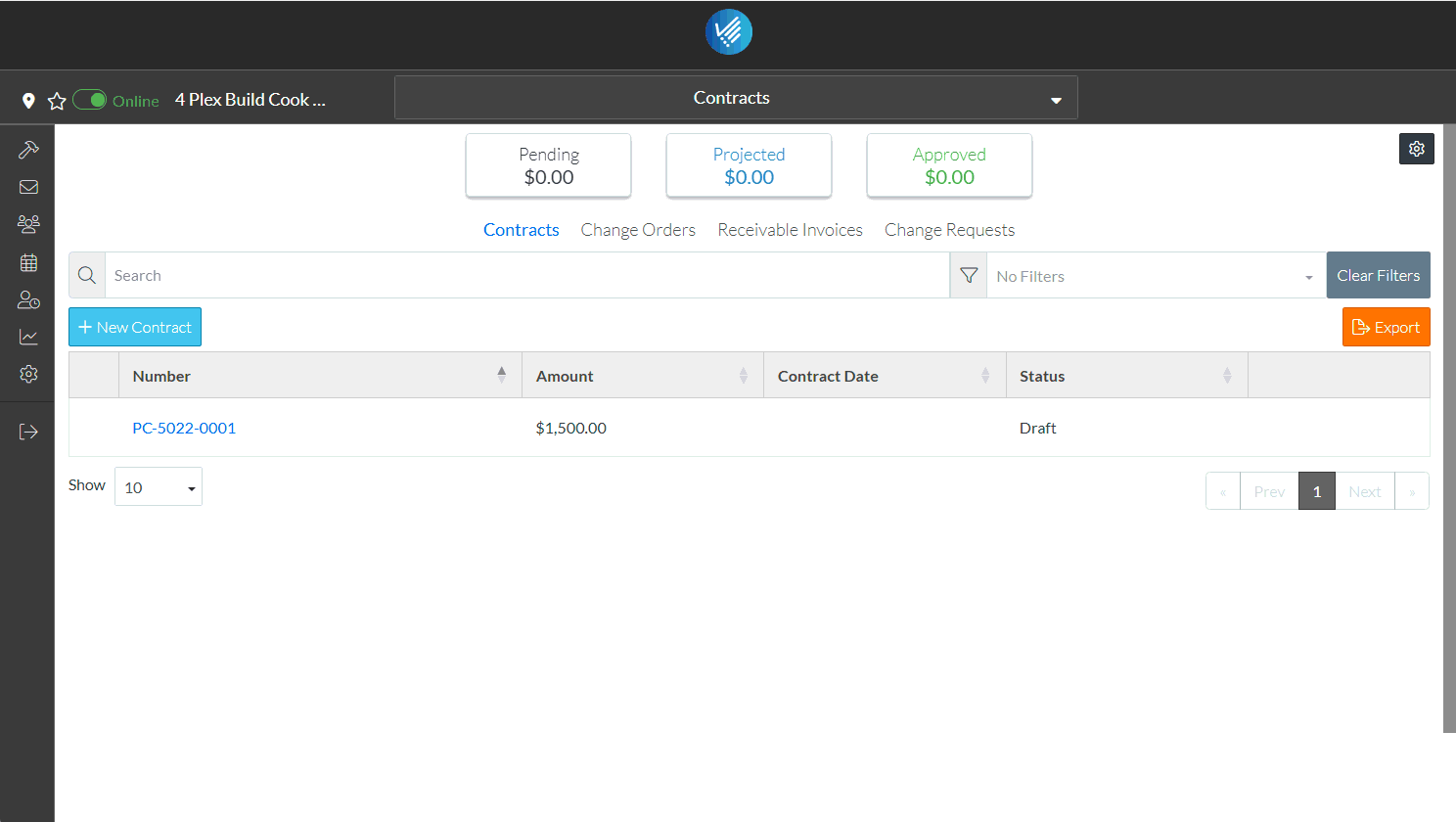Image resolution: width=1456 pixels, height=822 pixels.
Task: Click the Prev pagination button
Action: tap(1269, 491)
